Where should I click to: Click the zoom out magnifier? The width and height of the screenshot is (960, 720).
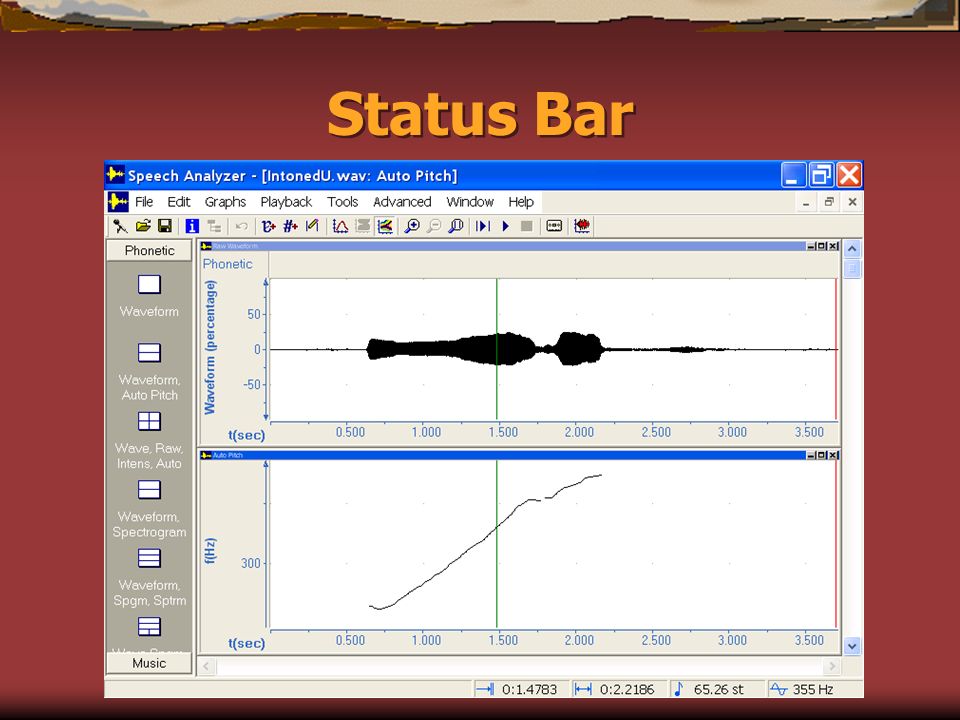434,226
